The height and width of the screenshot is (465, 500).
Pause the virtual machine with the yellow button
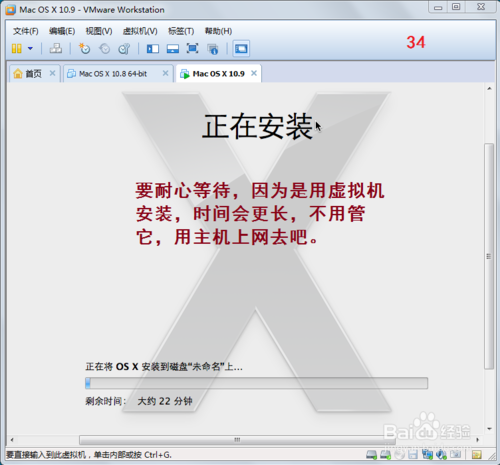(16, 49)
